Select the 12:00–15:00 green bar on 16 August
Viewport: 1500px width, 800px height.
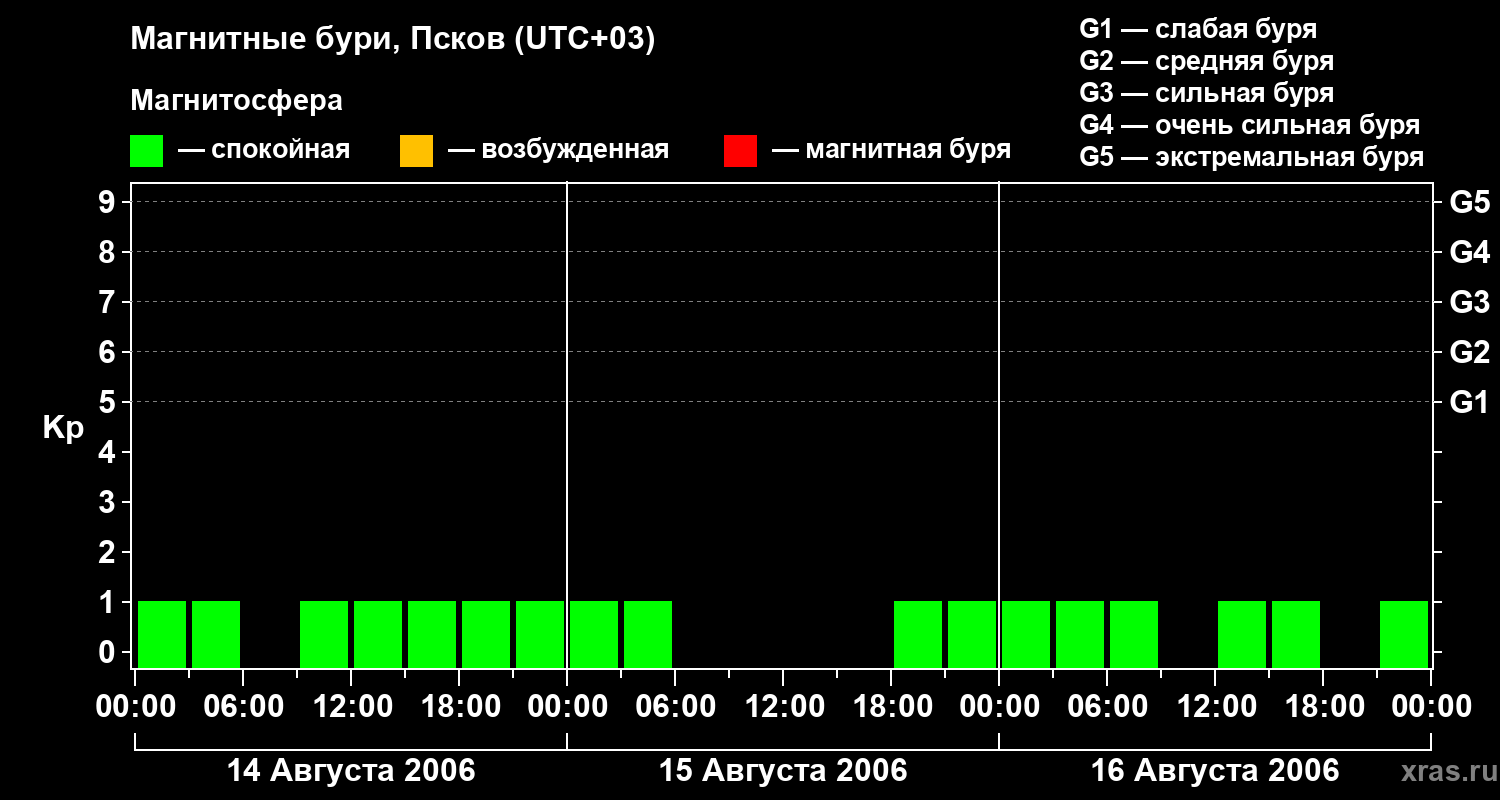coord(1242,634)
